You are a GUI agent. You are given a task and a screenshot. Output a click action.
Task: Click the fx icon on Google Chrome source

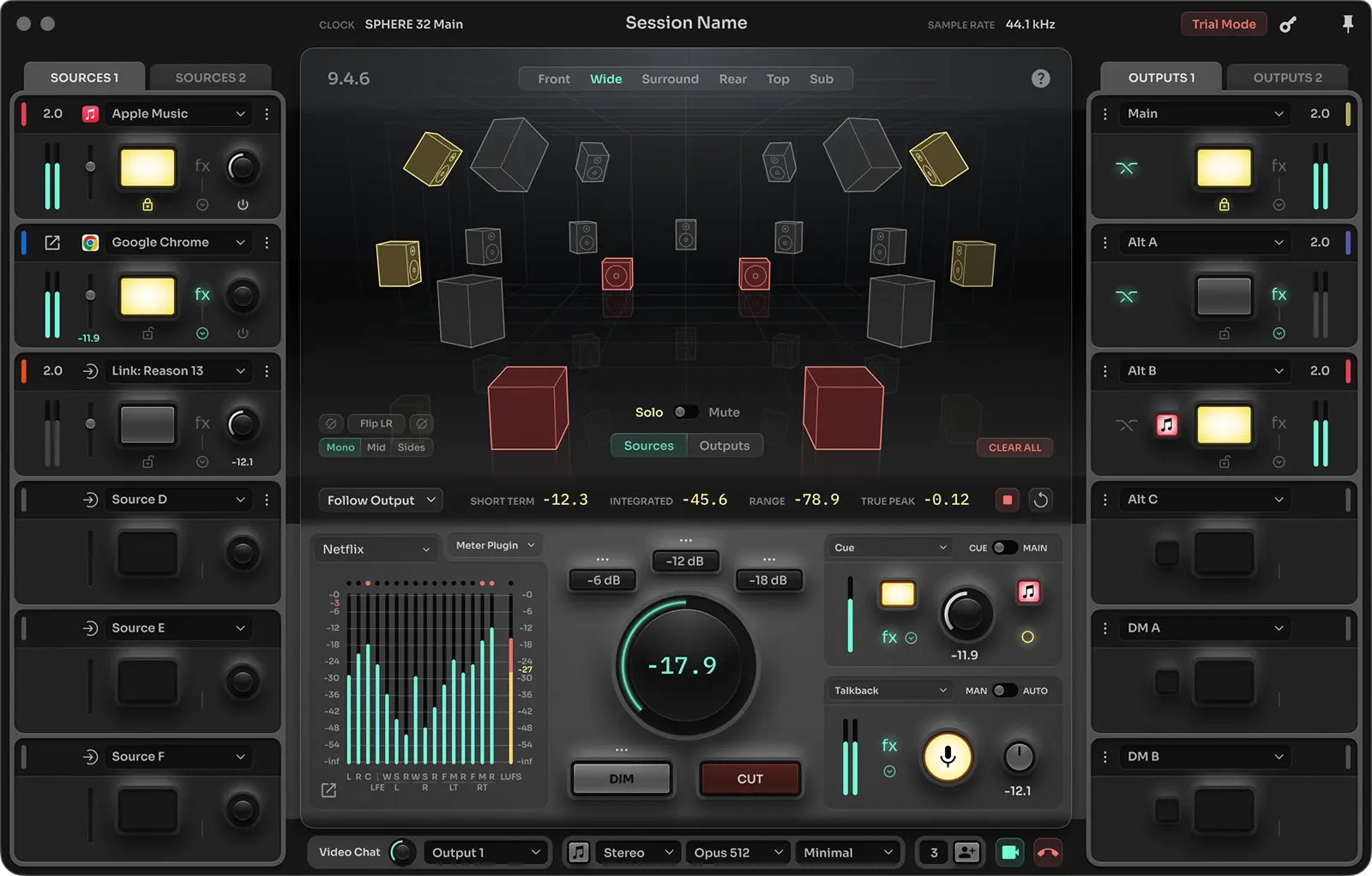202,294
